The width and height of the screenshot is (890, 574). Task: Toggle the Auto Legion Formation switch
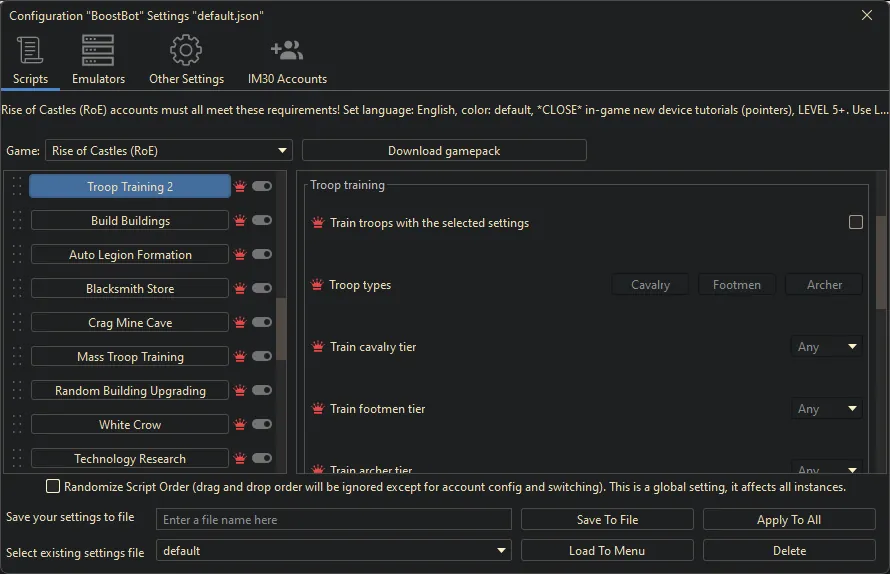[262, 254]
